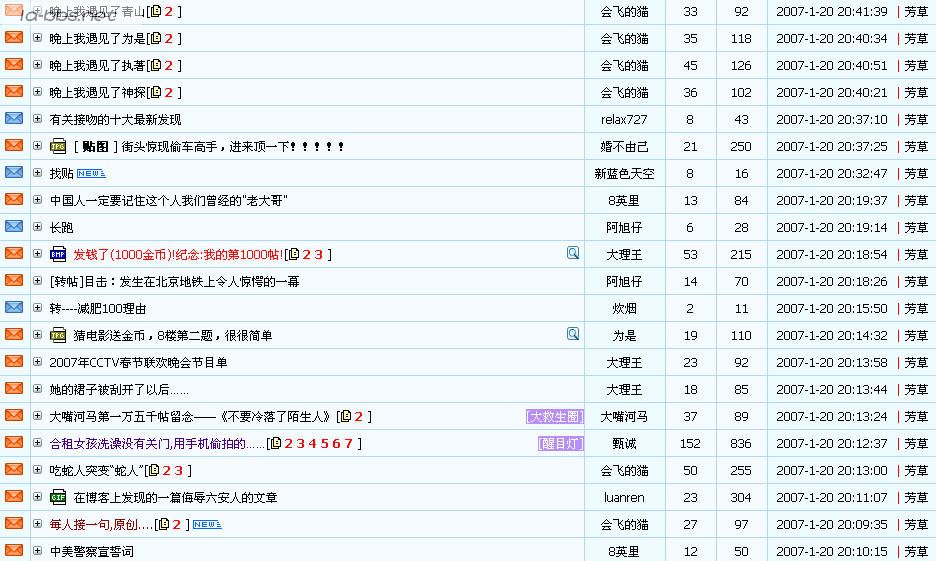936x561 pixels.
Task: Expand the 晚上我遇见了神探 thread preview
Action: click(x=38, y=92)
